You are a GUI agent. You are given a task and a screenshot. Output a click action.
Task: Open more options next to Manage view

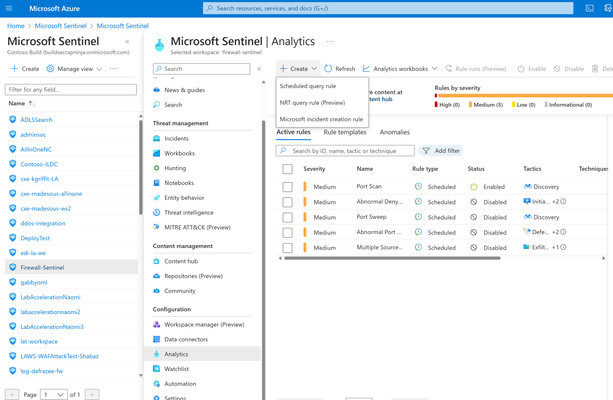coord(113,68)
